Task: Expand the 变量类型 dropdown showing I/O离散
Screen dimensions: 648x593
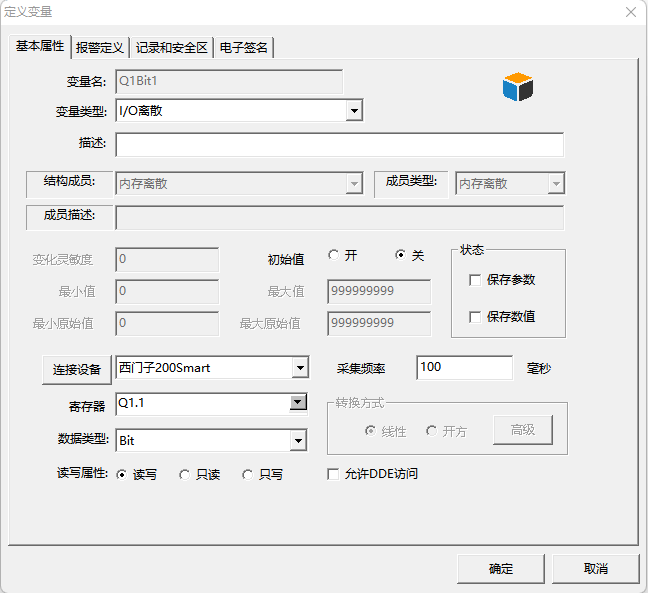Action: click(354, 110)
